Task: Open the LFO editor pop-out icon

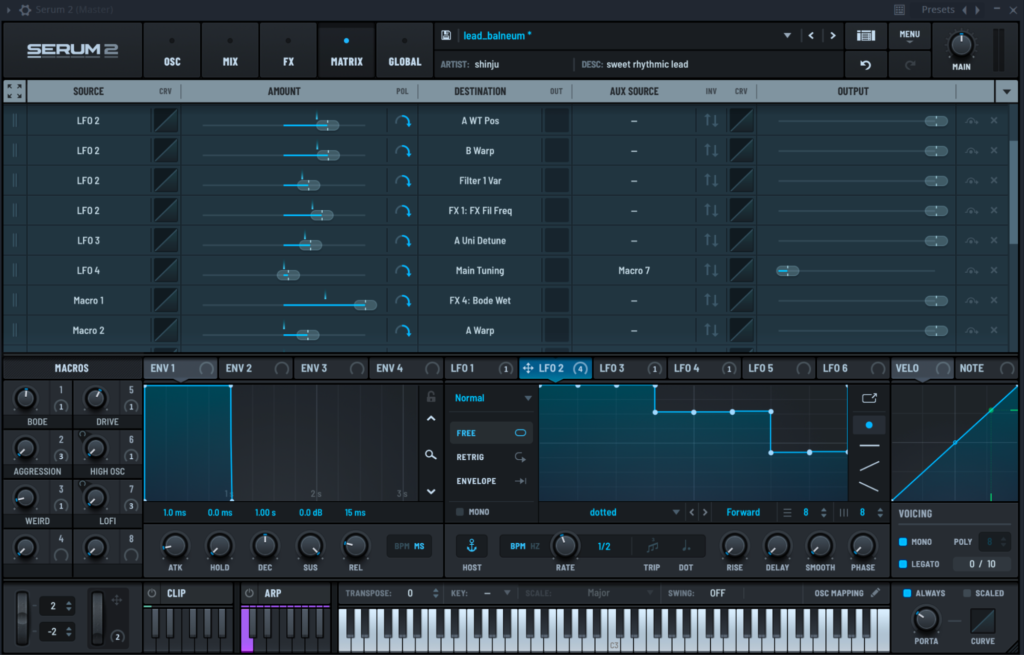Action: pyautogui.click(x=868, y=396)
